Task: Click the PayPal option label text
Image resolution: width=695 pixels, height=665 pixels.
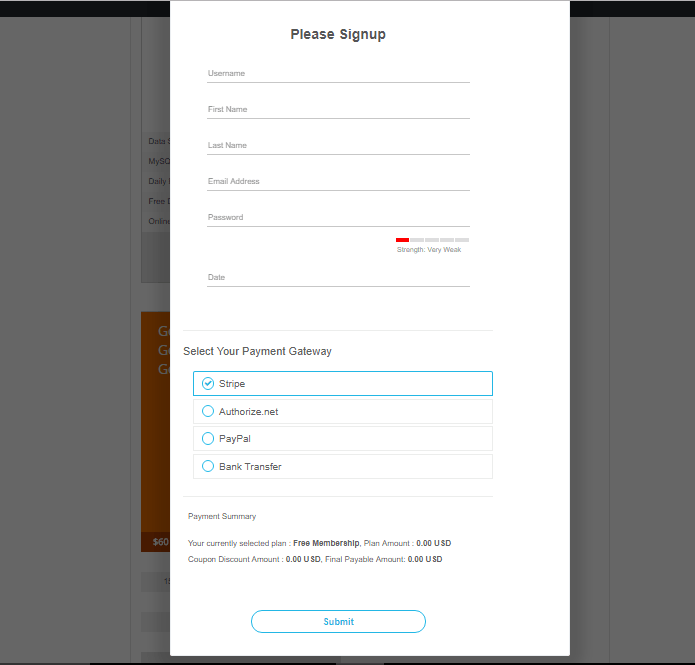Action: point(234,438)
